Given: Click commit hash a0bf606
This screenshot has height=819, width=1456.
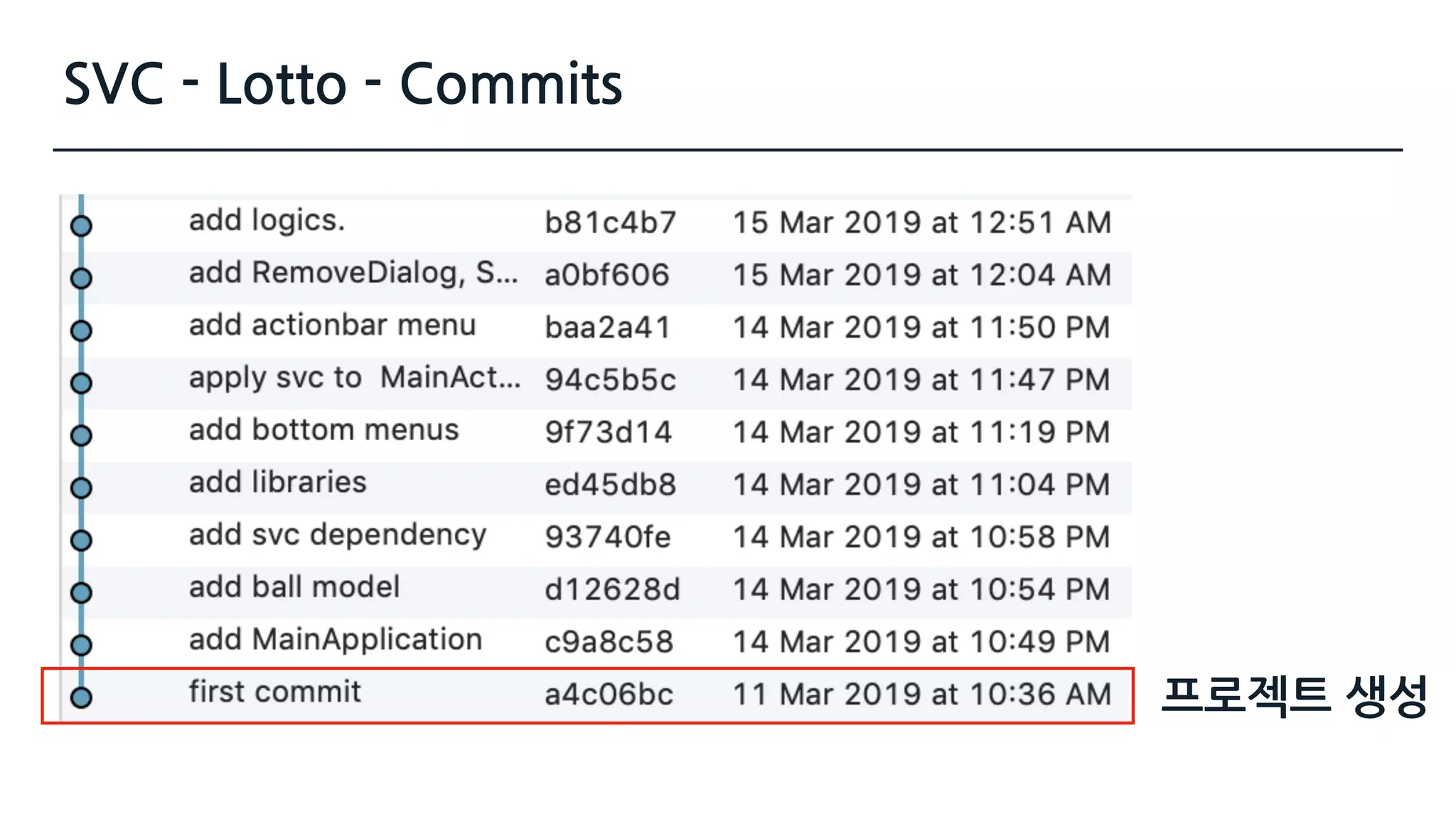Looking at the screenshot, I should (x=607, y=275).
